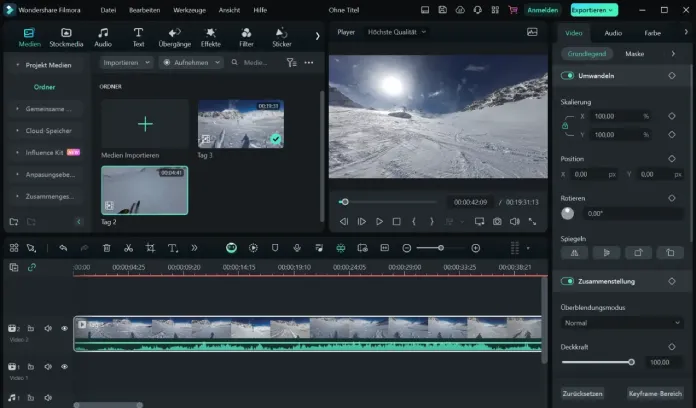696x408 pixels.
Task: Select the scissors split tool
Action: tap(128, 248)
